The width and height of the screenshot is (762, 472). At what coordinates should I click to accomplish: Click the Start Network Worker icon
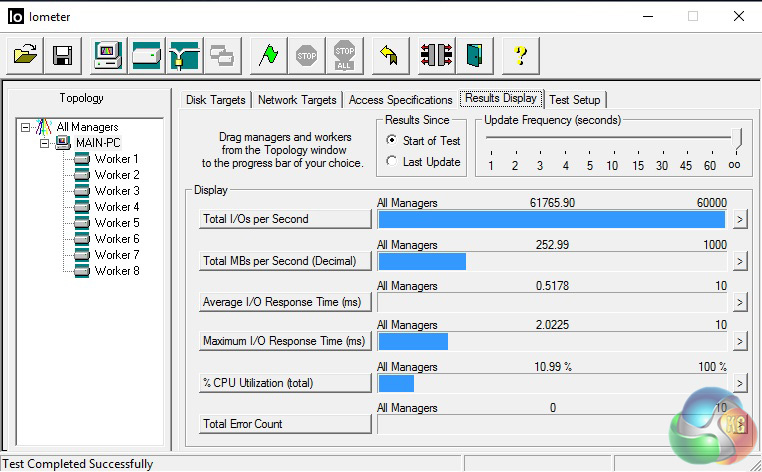[x=184, y=55]
